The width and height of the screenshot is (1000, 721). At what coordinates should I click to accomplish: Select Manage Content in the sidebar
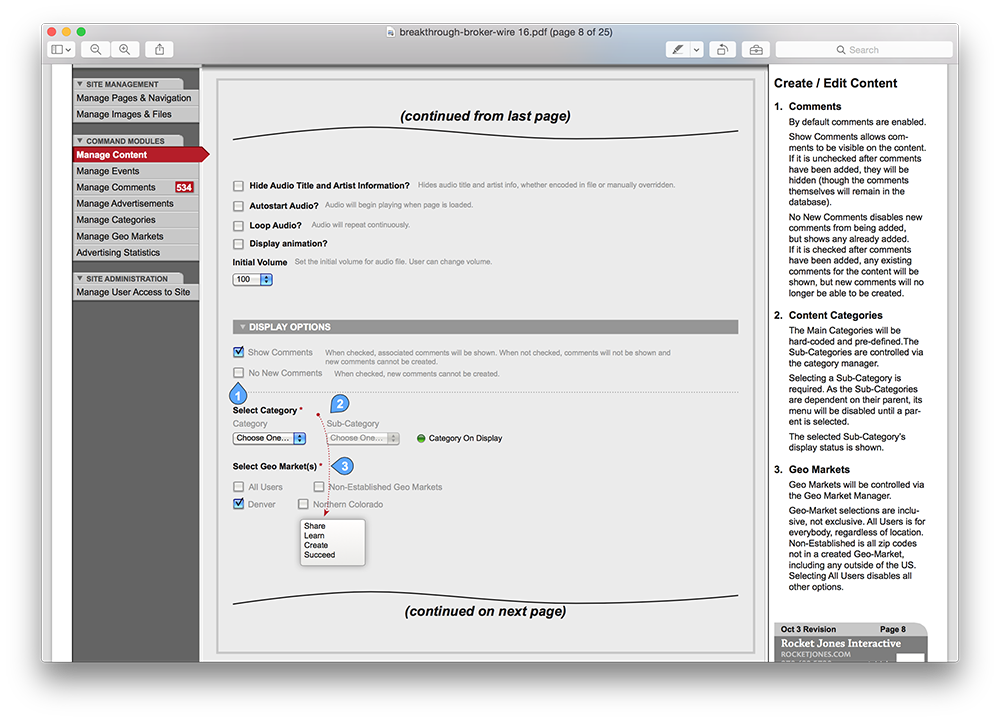coord(112,155)
